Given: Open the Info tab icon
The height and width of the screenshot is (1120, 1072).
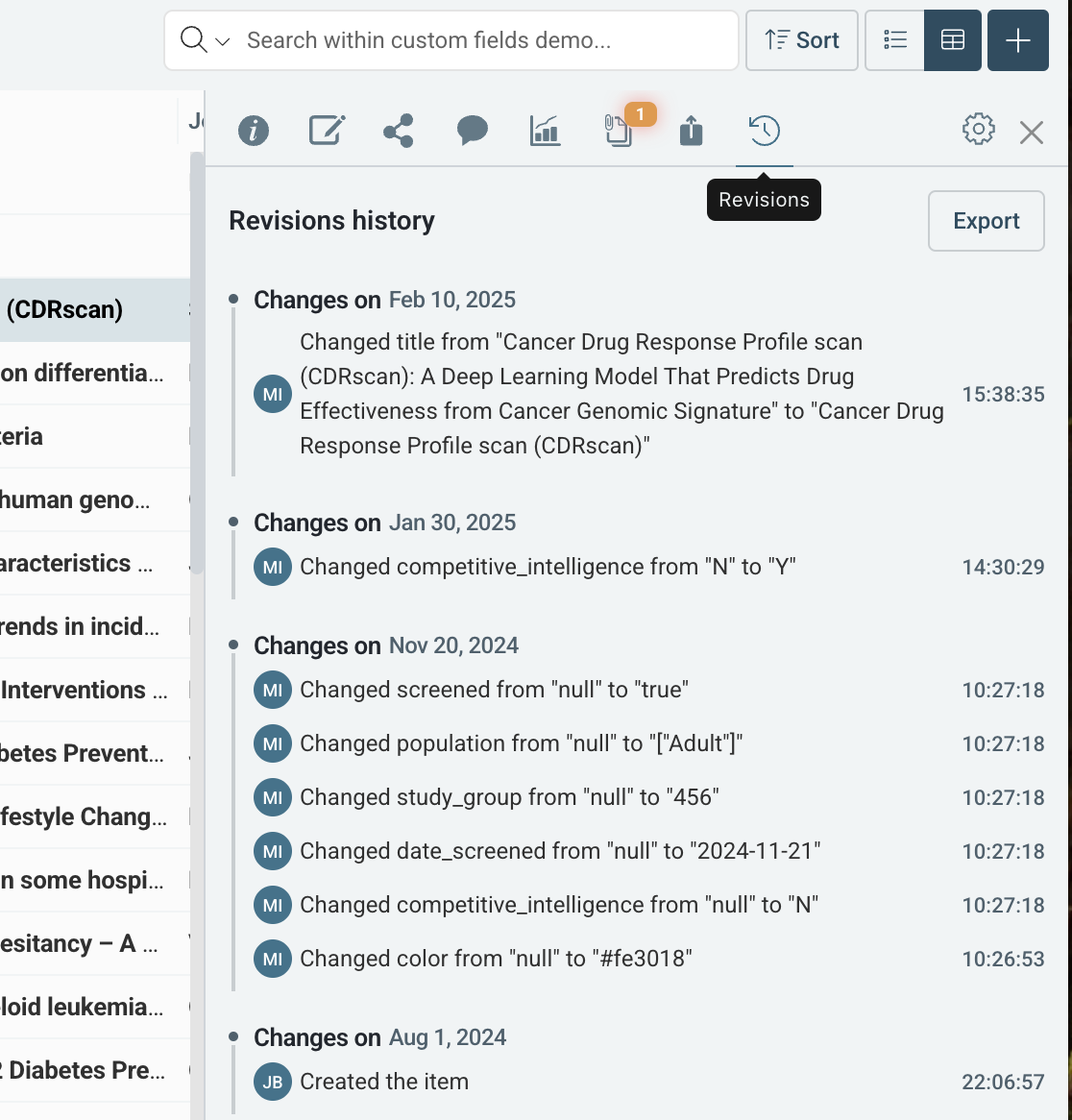Looking at the screenshot, I should click(254, 131).
